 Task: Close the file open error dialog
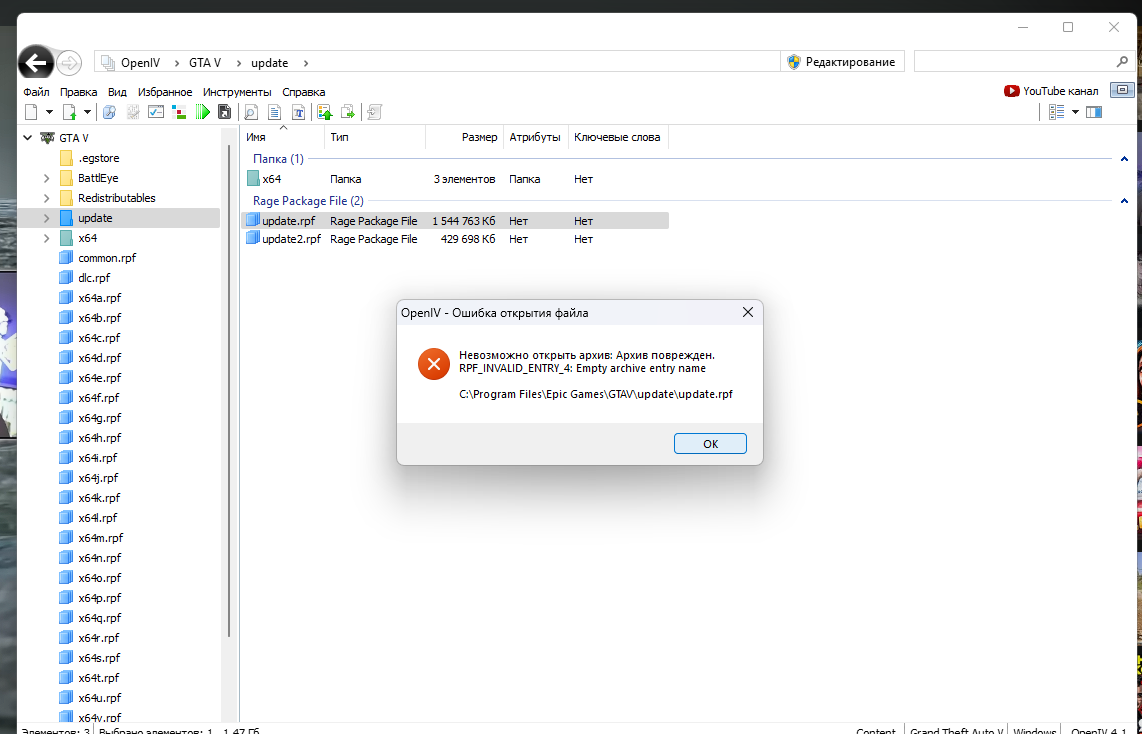[x=747, y=312]
